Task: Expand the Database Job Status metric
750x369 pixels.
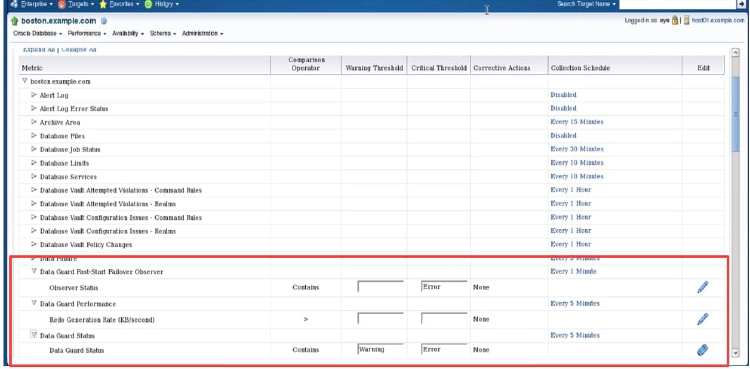Action: pos(34,149)
